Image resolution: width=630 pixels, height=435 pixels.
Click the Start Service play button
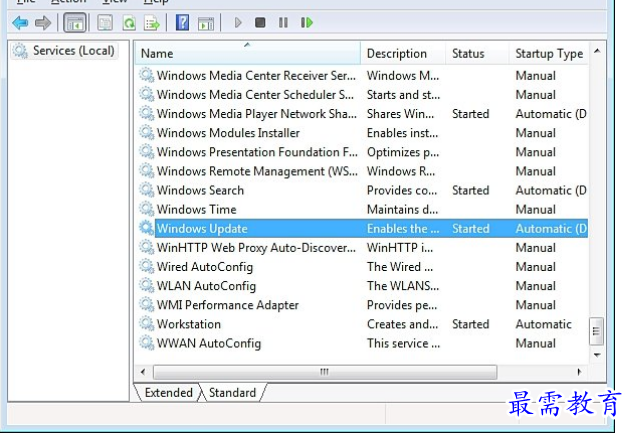point(238,22)
